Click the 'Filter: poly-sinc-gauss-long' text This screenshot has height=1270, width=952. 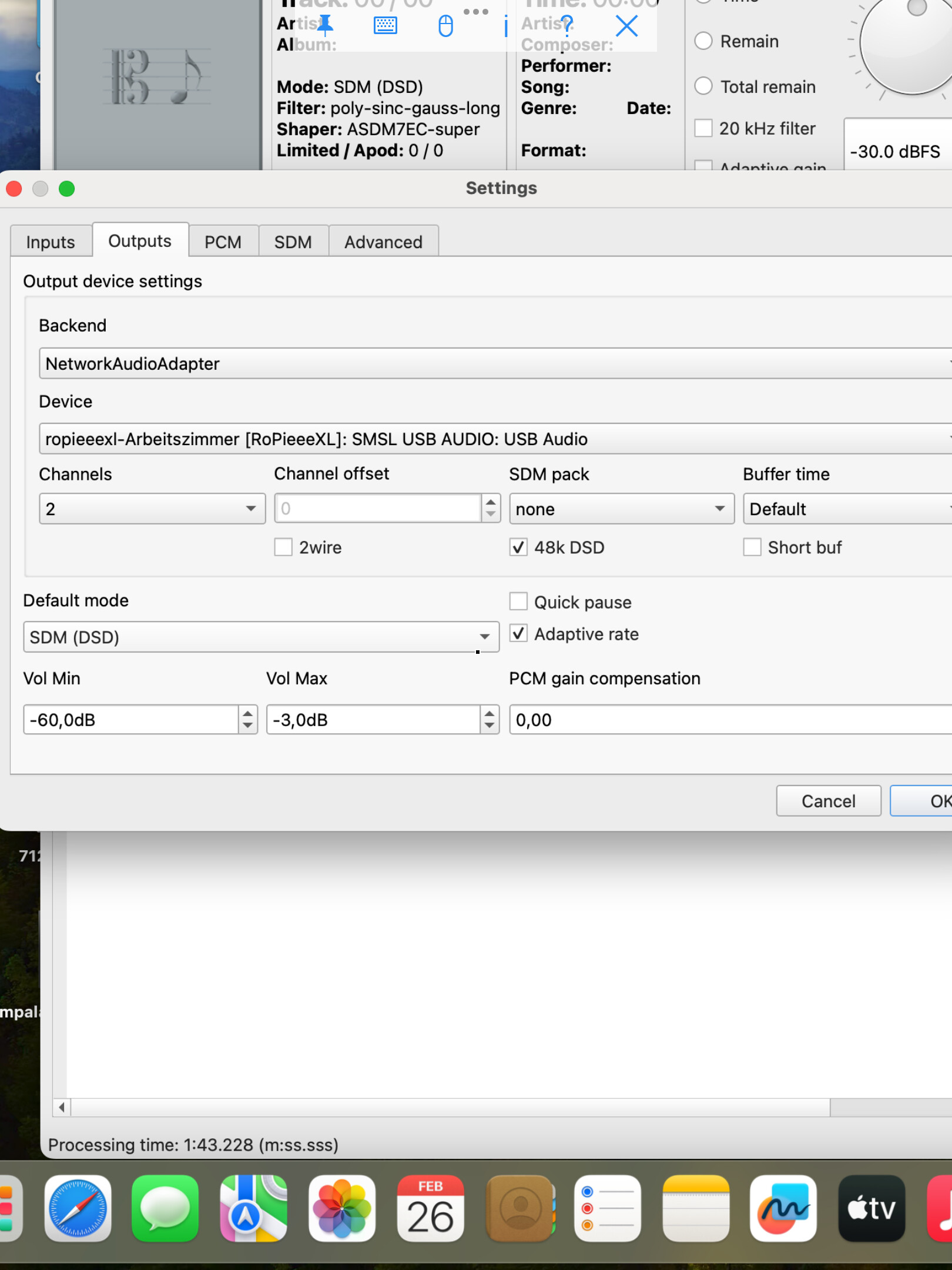(x=388, y=108)
